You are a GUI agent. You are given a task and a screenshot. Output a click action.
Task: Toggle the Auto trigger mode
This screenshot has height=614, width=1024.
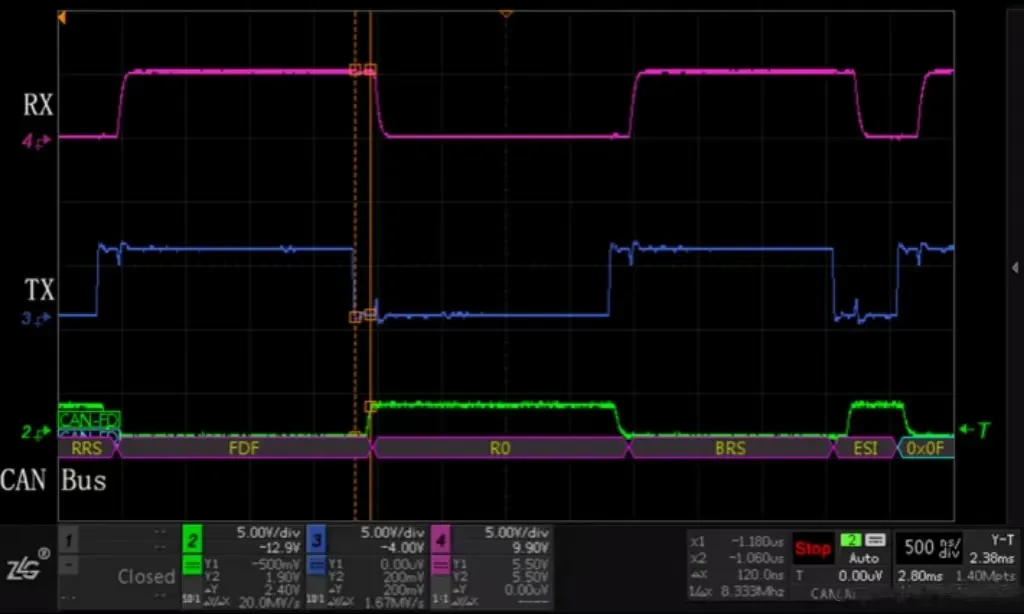coord(863,558)
